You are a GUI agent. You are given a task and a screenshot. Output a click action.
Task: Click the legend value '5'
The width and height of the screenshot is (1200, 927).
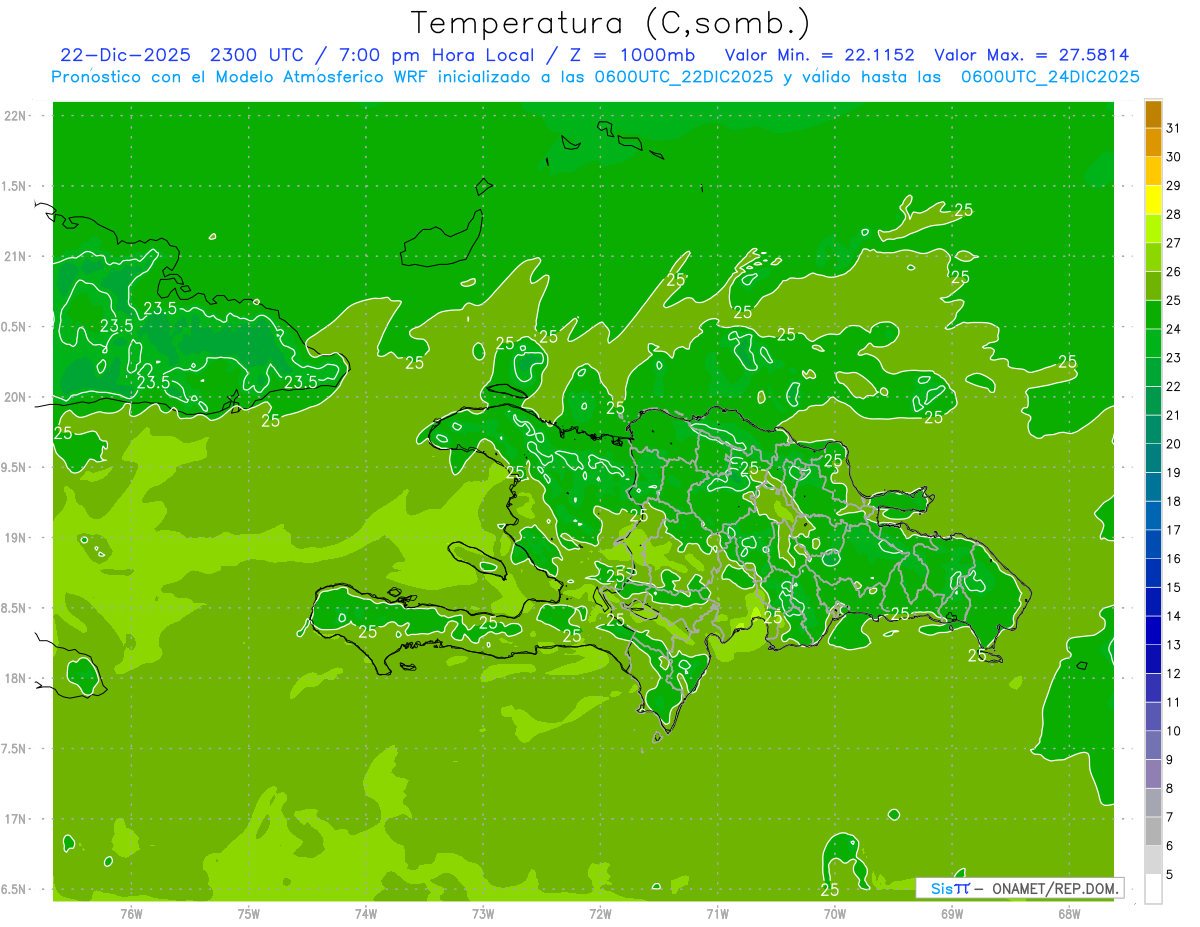pos(1170,874)
